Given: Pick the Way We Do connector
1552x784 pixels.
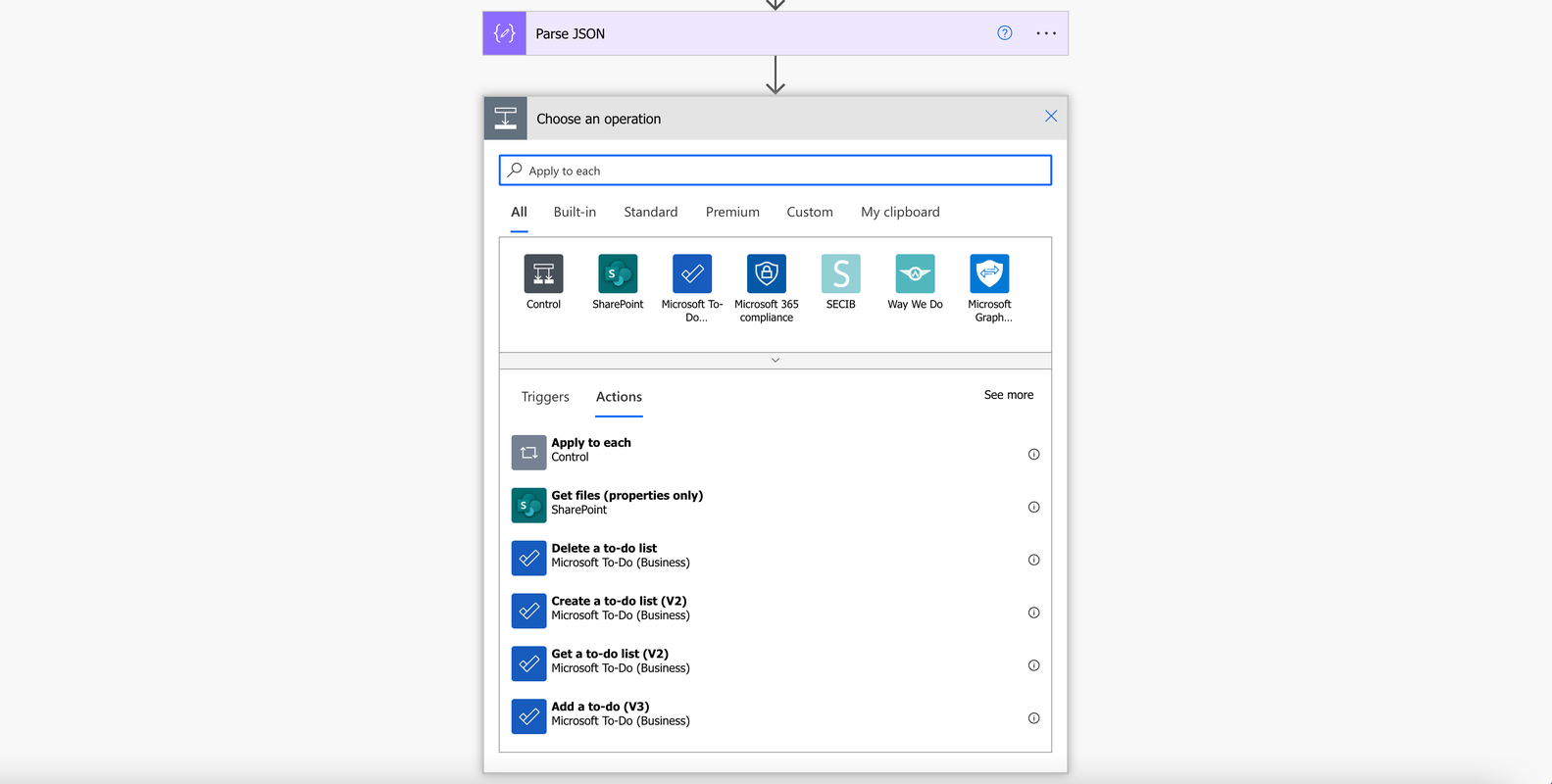Looking at the screenshot, I should [x=916, y=273].
